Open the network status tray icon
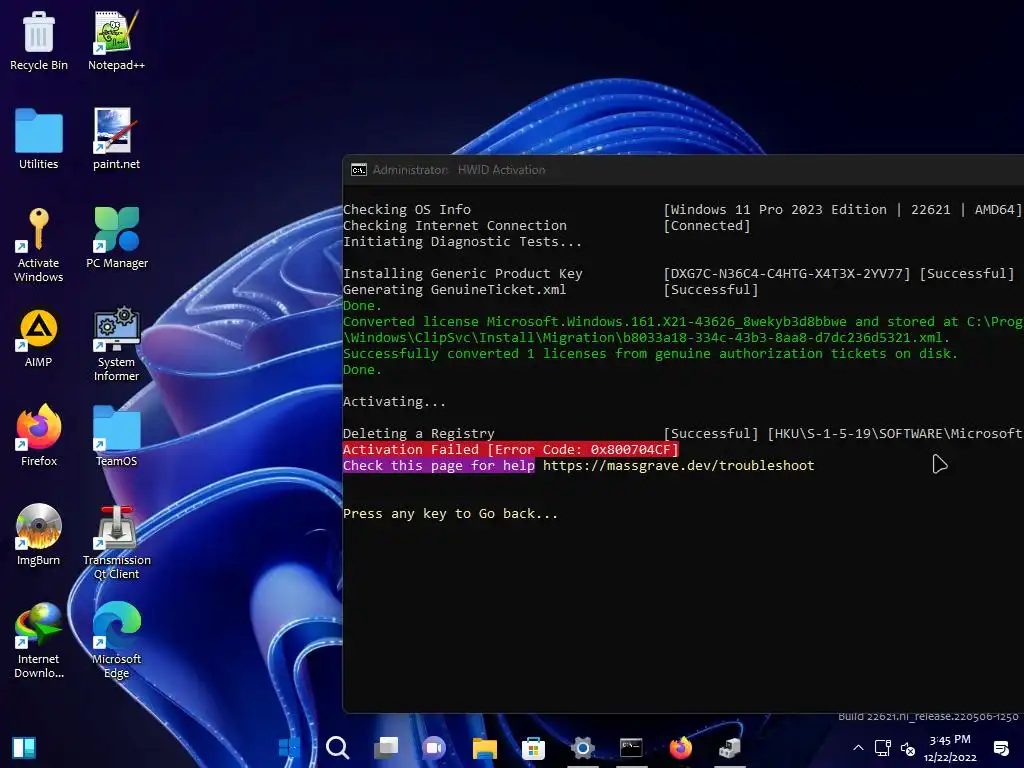 click(883, 748)
